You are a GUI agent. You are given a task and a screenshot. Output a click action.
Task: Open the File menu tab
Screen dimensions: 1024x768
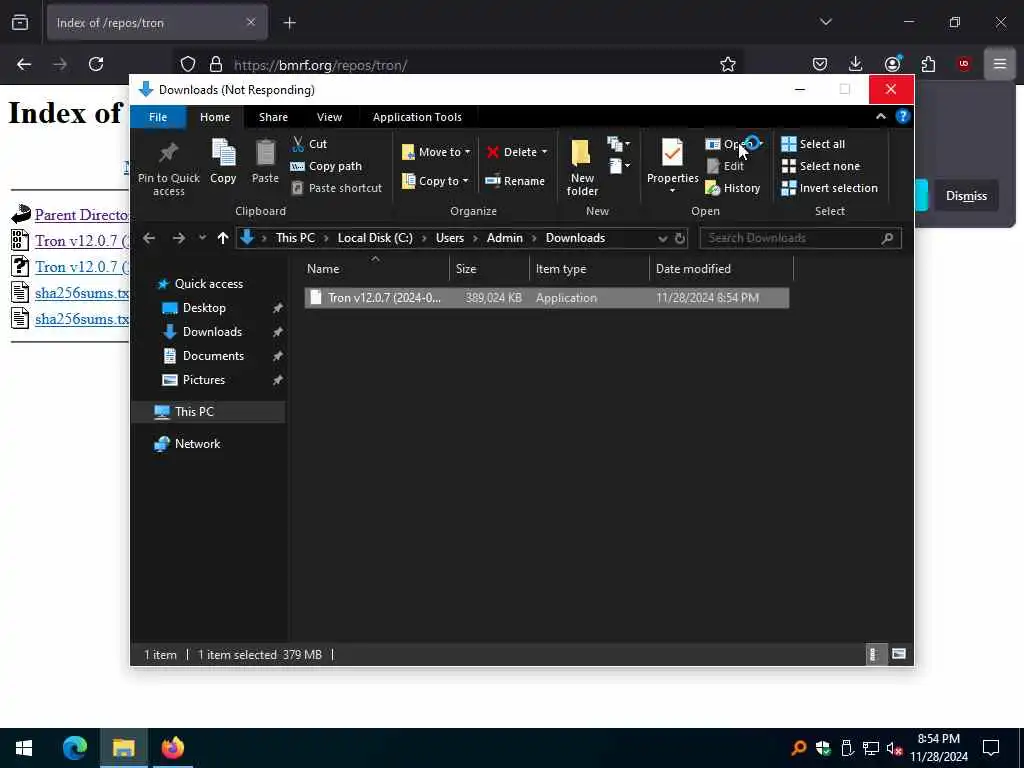pyautogui.click(x=158, y=117)
